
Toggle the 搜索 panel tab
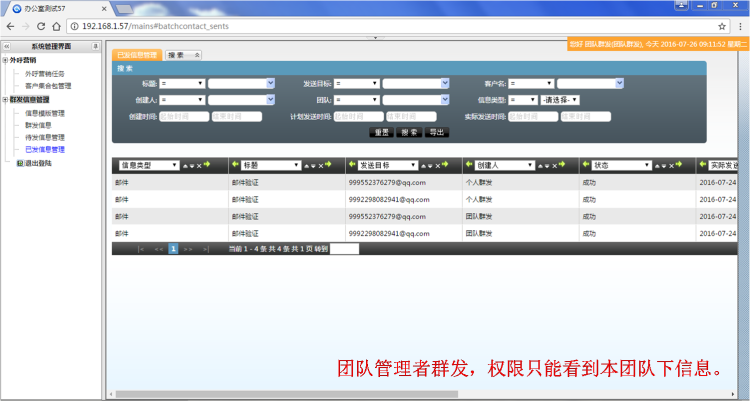(183, 55)
